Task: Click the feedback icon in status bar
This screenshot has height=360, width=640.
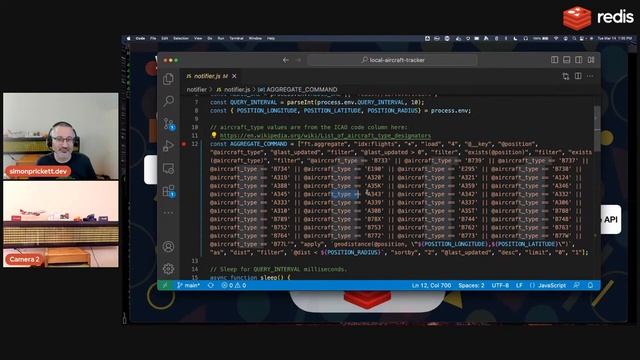Action: (x=576, y=285)
